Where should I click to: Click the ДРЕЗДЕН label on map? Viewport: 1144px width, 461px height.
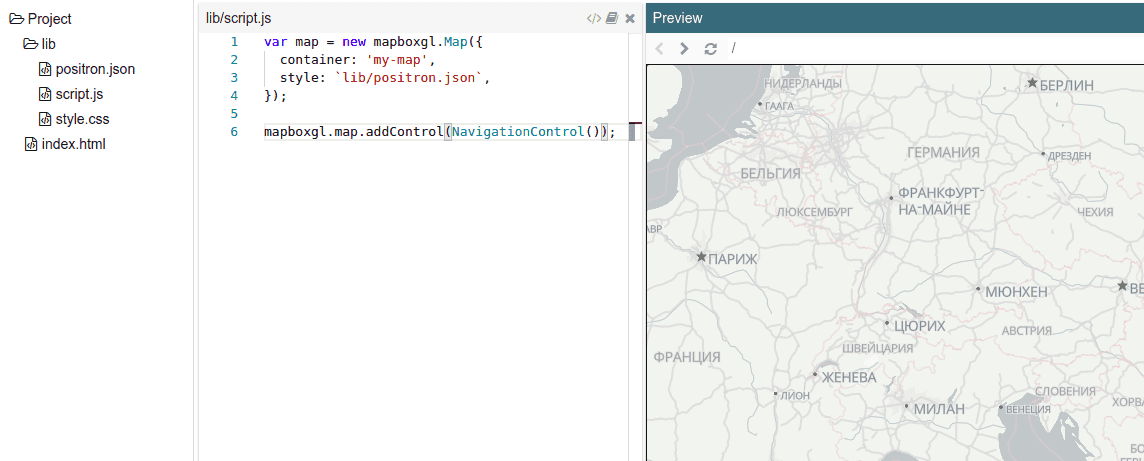pyautogui.click(x=1070, y=155)
